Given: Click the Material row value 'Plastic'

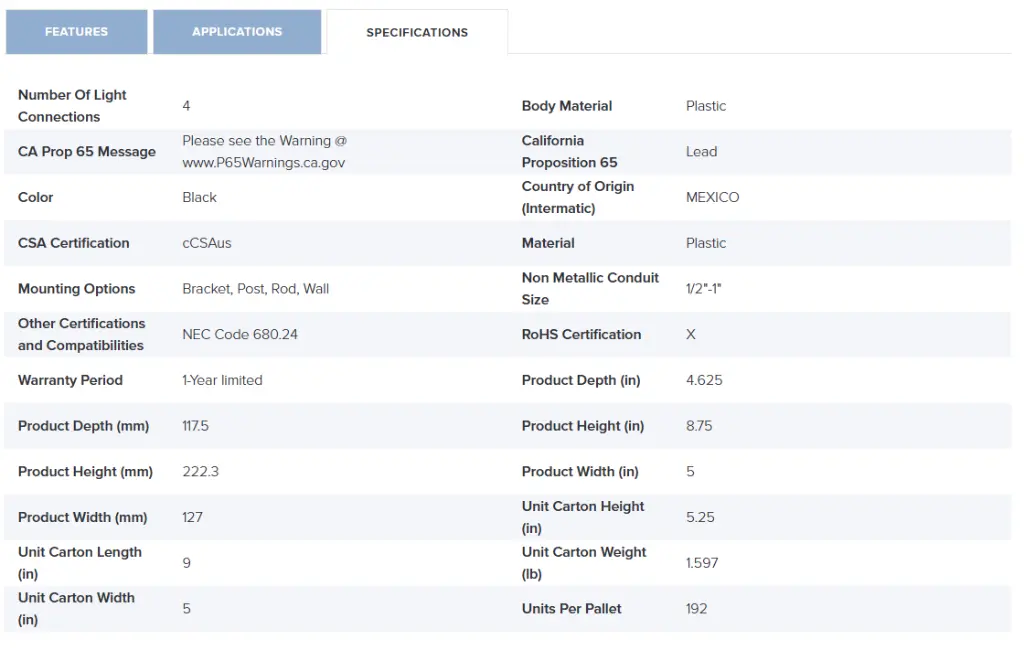Looking at the screenshot, I should click(x=706, y=243).
